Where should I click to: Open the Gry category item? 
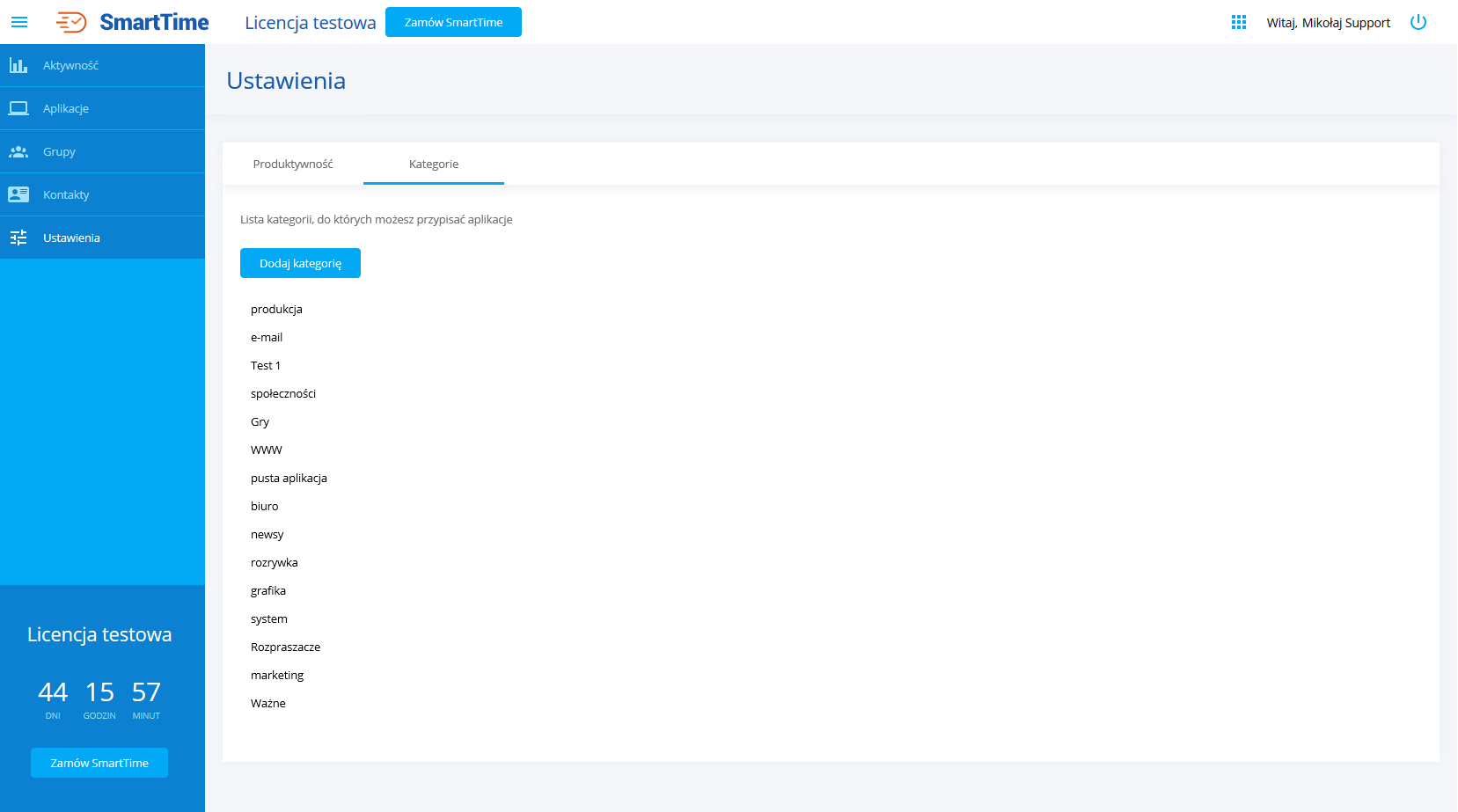point(260,421)
